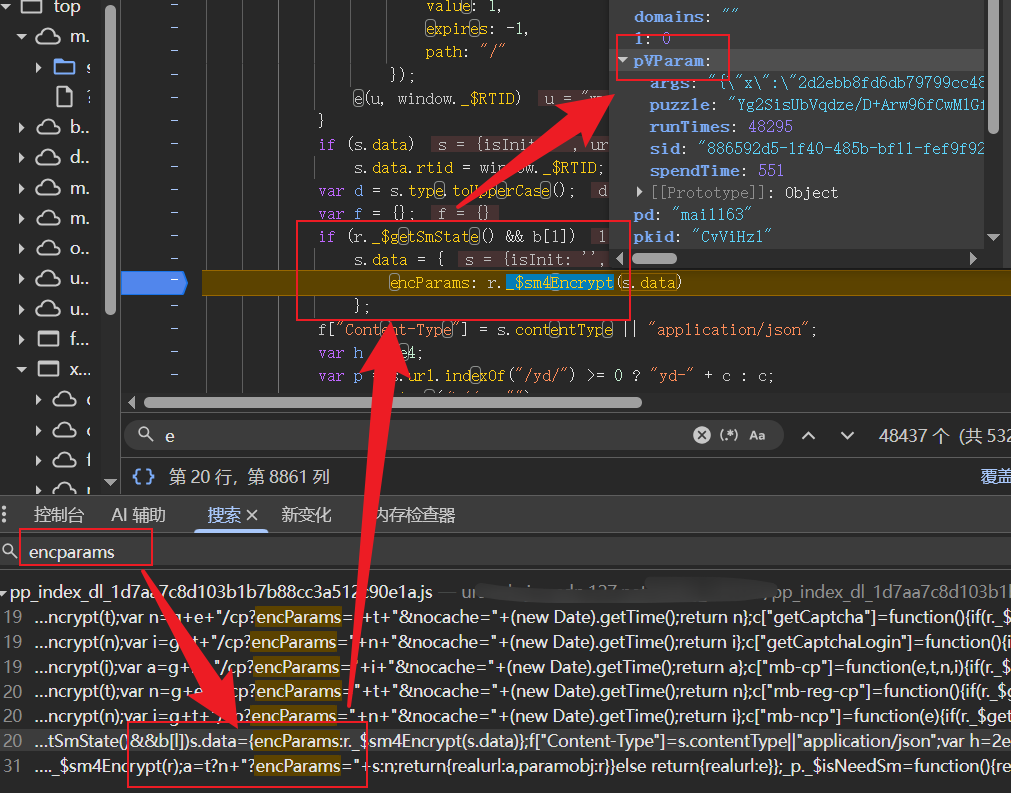1011x793 pixels.
Task: Switch to the 新变化 tab
Action: point(306,514)
